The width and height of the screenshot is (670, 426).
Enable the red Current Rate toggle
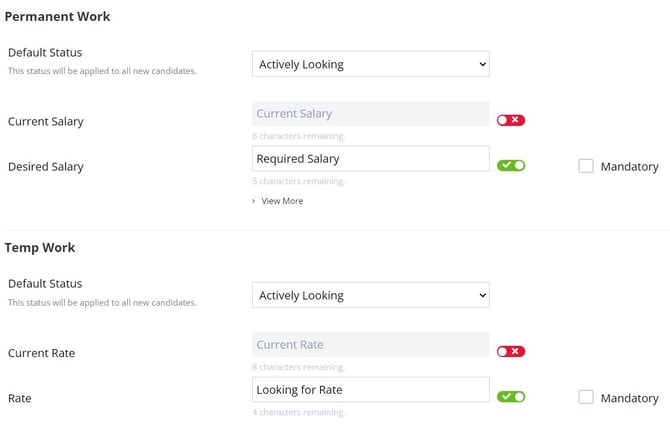511,351
